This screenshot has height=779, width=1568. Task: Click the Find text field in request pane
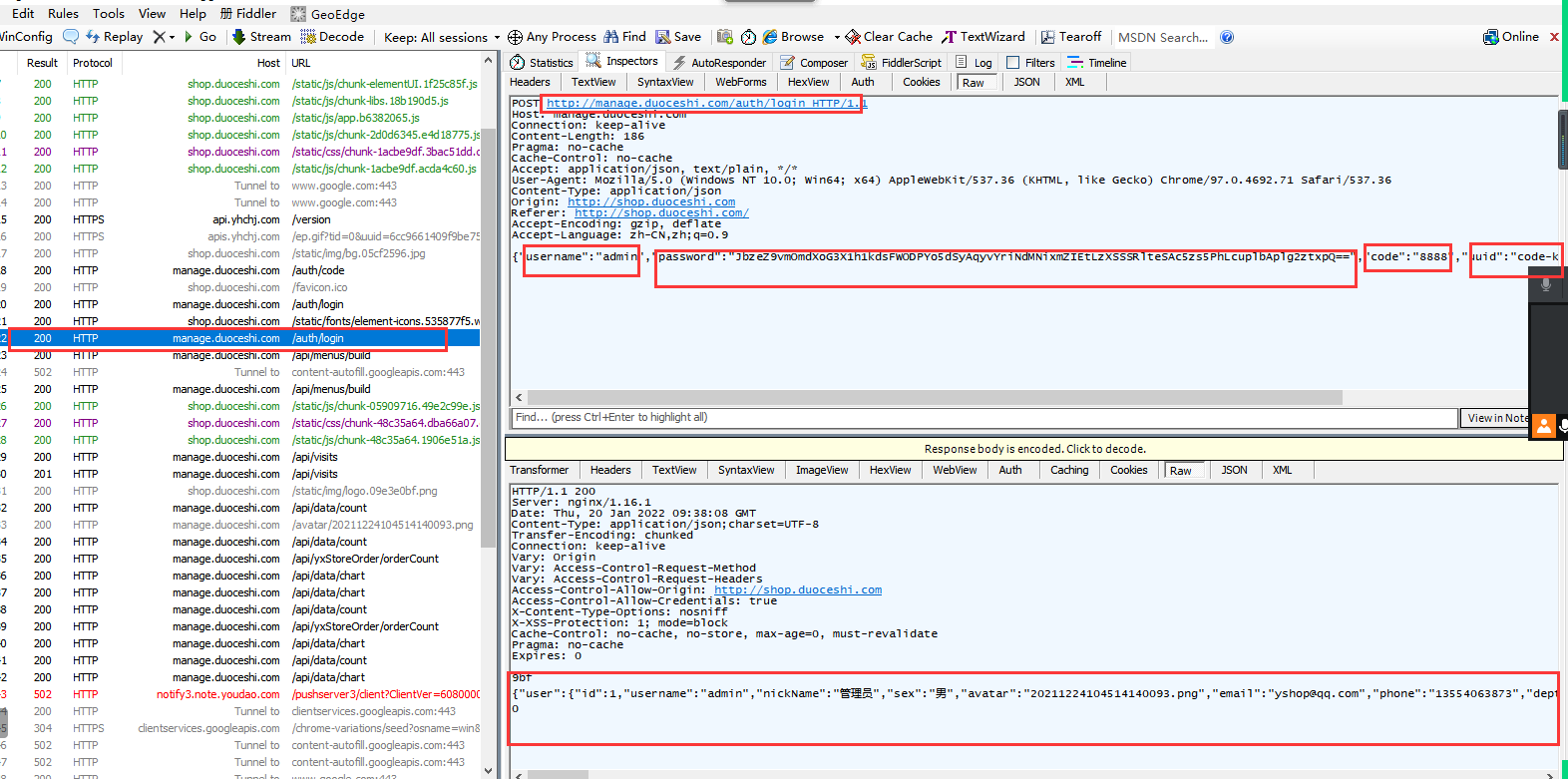pos(984,418)
